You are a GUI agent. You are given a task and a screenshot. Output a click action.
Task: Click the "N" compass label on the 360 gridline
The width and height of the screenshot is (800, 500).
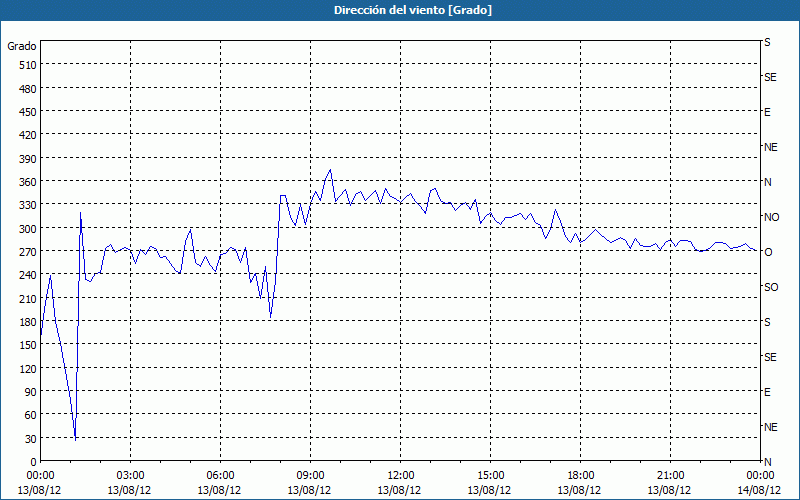[767, 182]
